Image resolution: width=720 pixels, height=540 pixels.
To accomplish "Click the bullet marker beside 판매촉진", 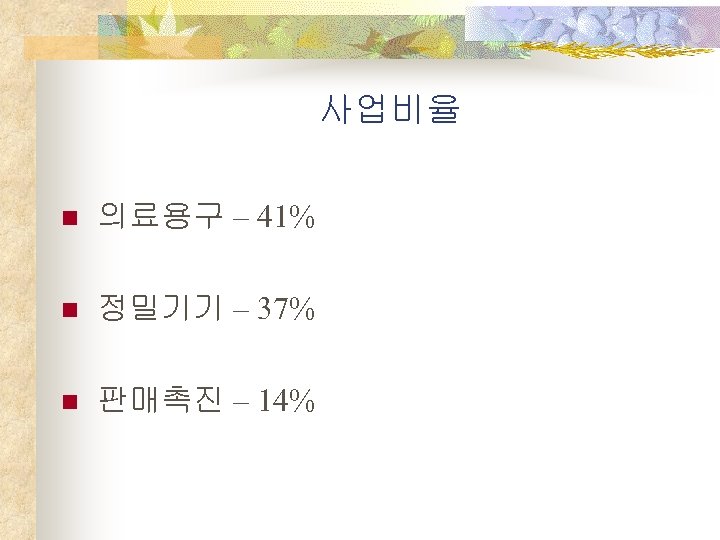I will pyautogui.click(x=68, y=403).
